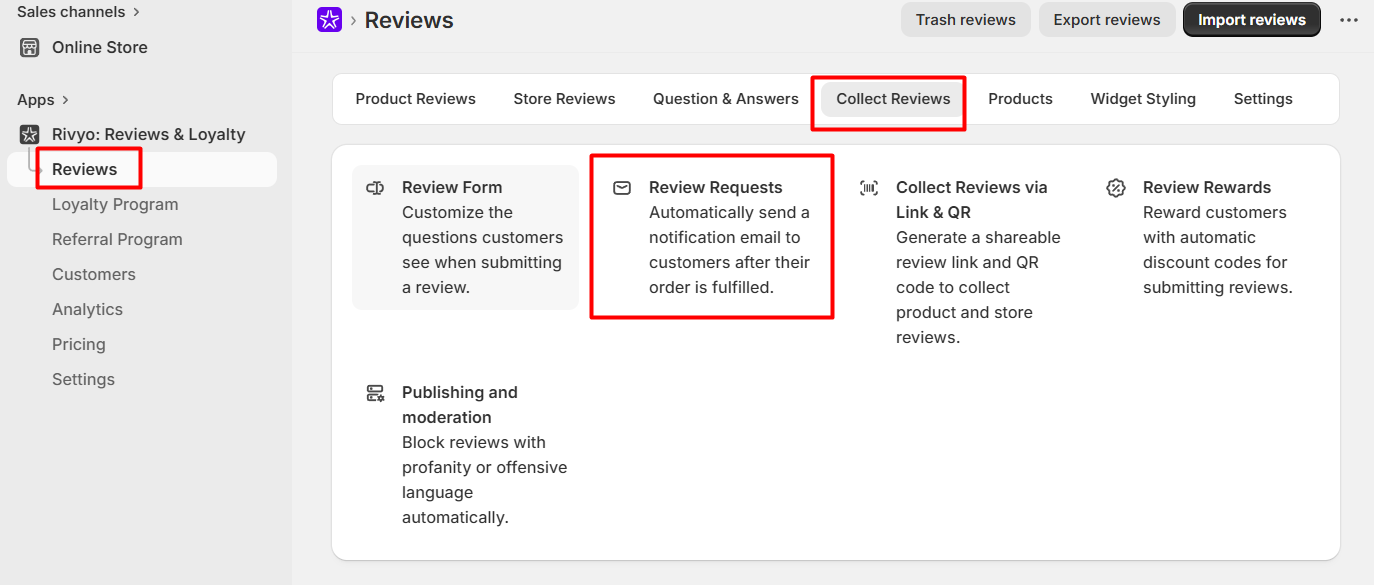Open Pricing in the sidebar
Image resolution: width=1374 pixels, height=585 pixels.
pyautogui.click(x=78, y=344)
